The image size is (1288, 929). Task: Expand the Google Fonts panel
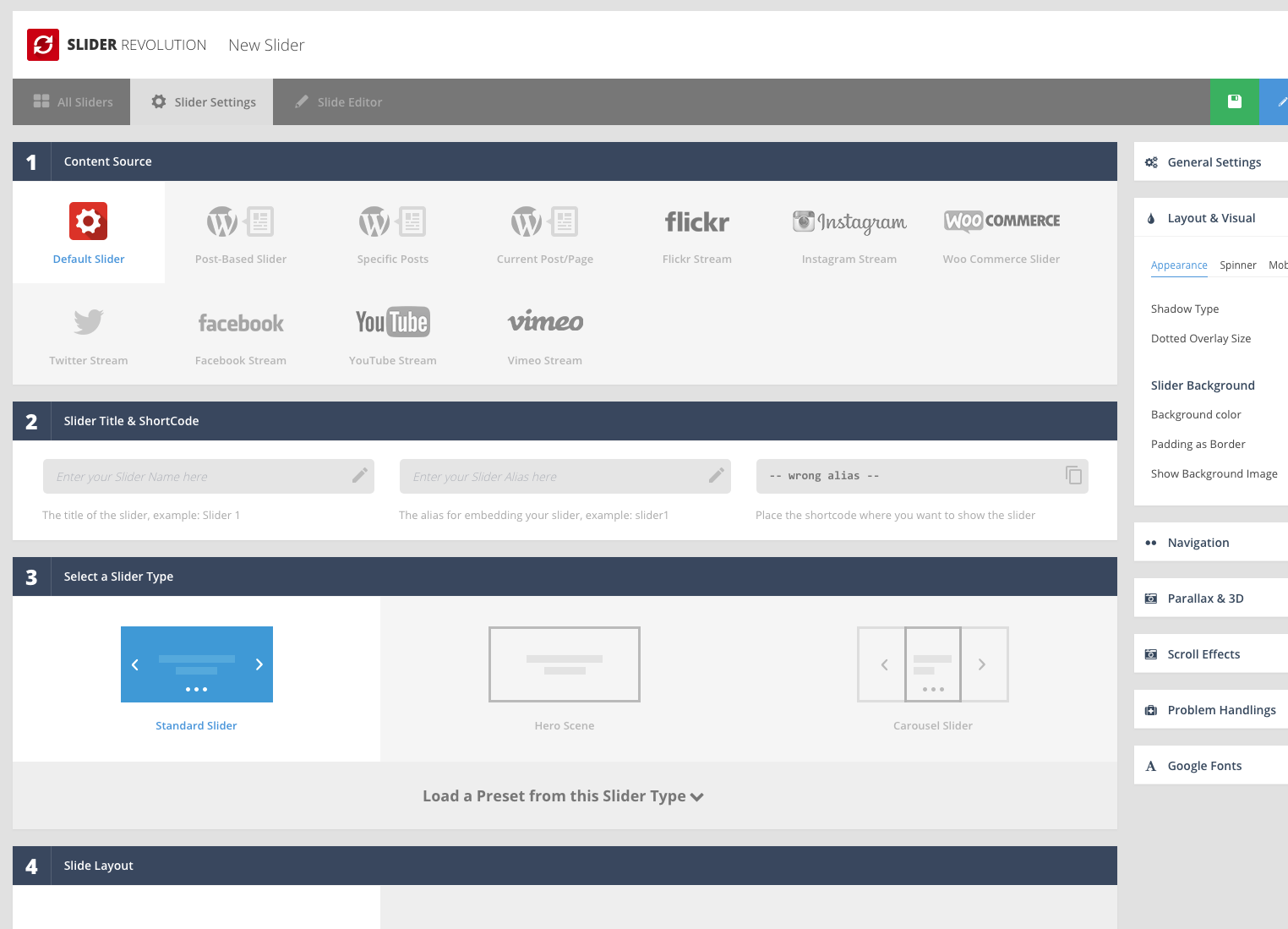[x=1211, y=765]
